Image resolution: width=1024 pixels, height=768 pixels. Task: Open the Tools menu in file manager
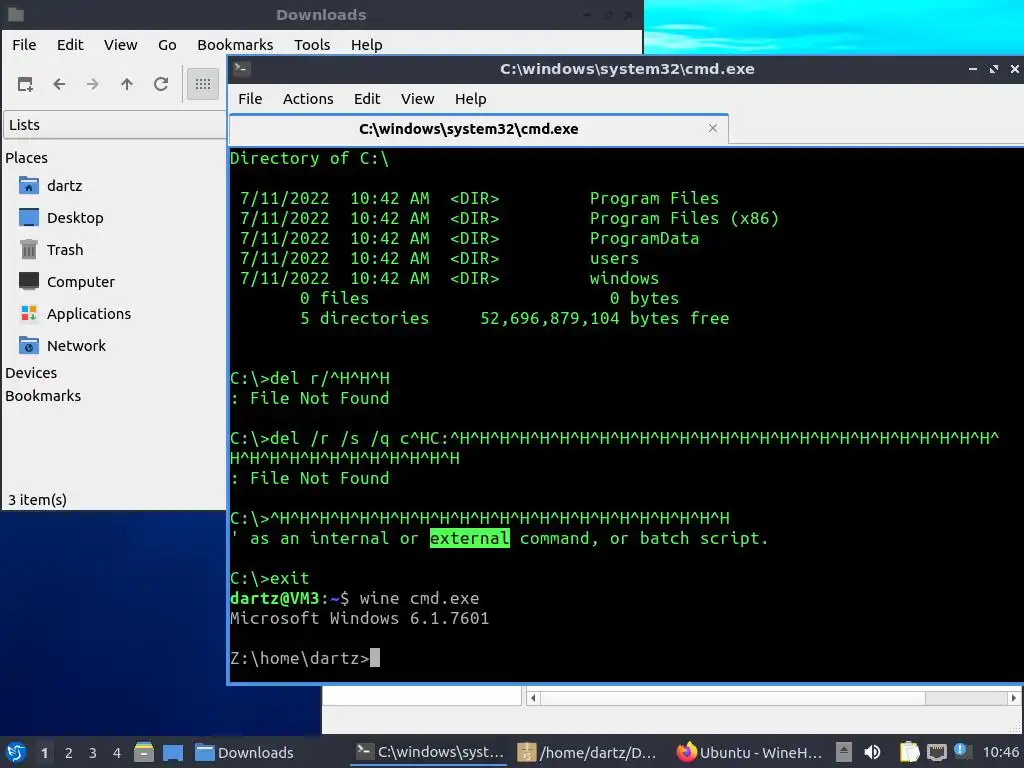(x=312, y=45)
